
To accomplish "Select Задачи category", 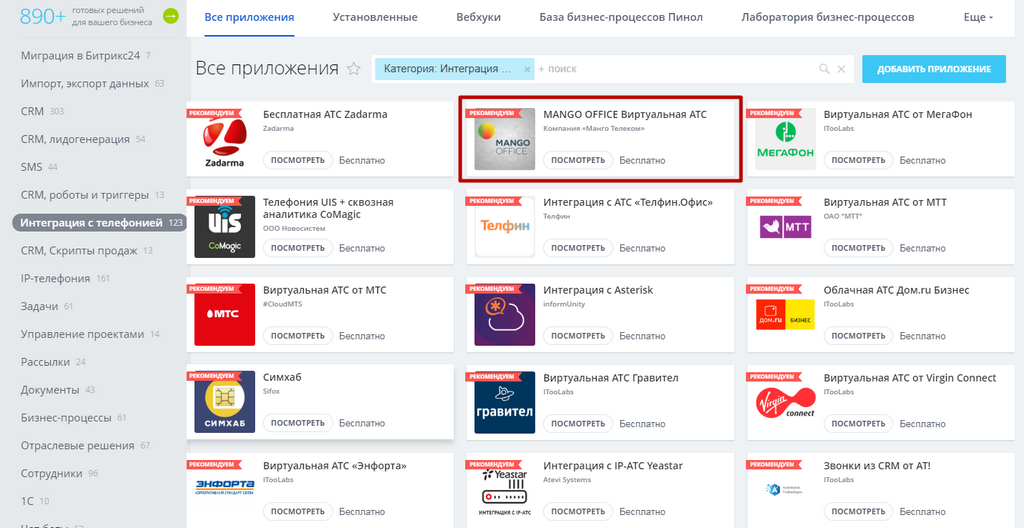I will (x=47, y=306).
